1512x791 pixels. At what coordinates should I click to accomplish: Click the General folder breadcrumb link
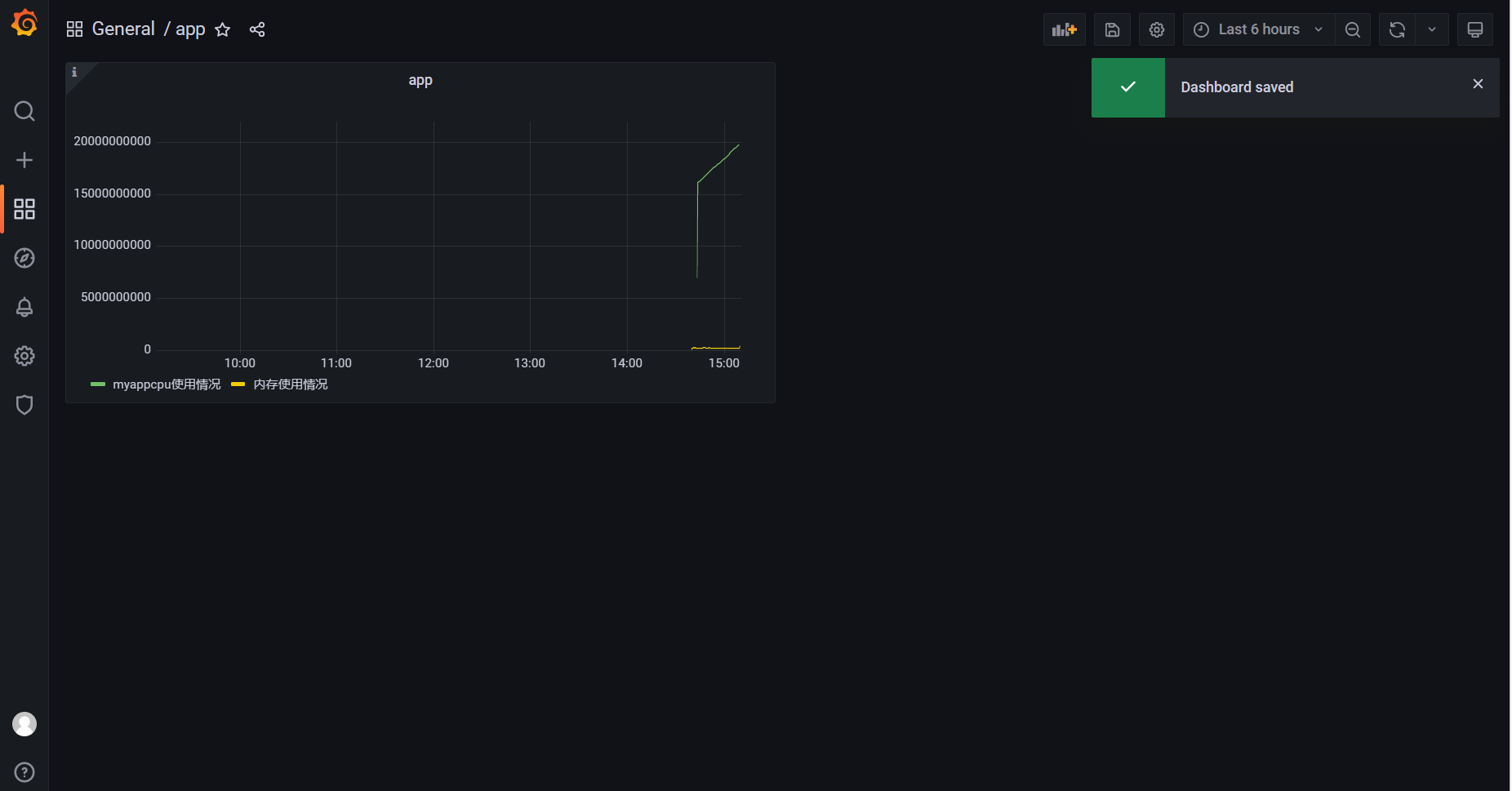tap(123, 29)
